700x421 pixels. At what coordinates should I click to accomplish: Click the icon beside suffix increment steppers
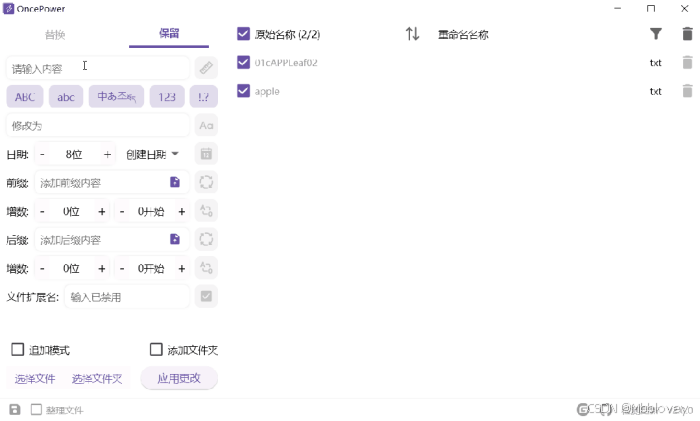point(206,268)
